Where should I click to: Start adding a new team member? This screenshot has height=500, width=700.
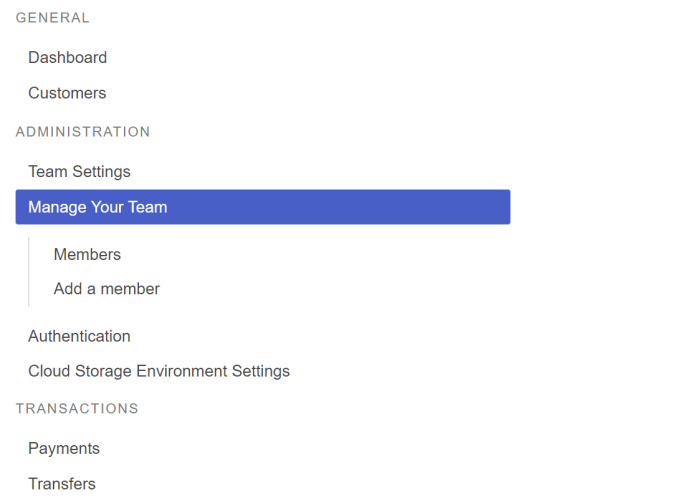[106, 289]
